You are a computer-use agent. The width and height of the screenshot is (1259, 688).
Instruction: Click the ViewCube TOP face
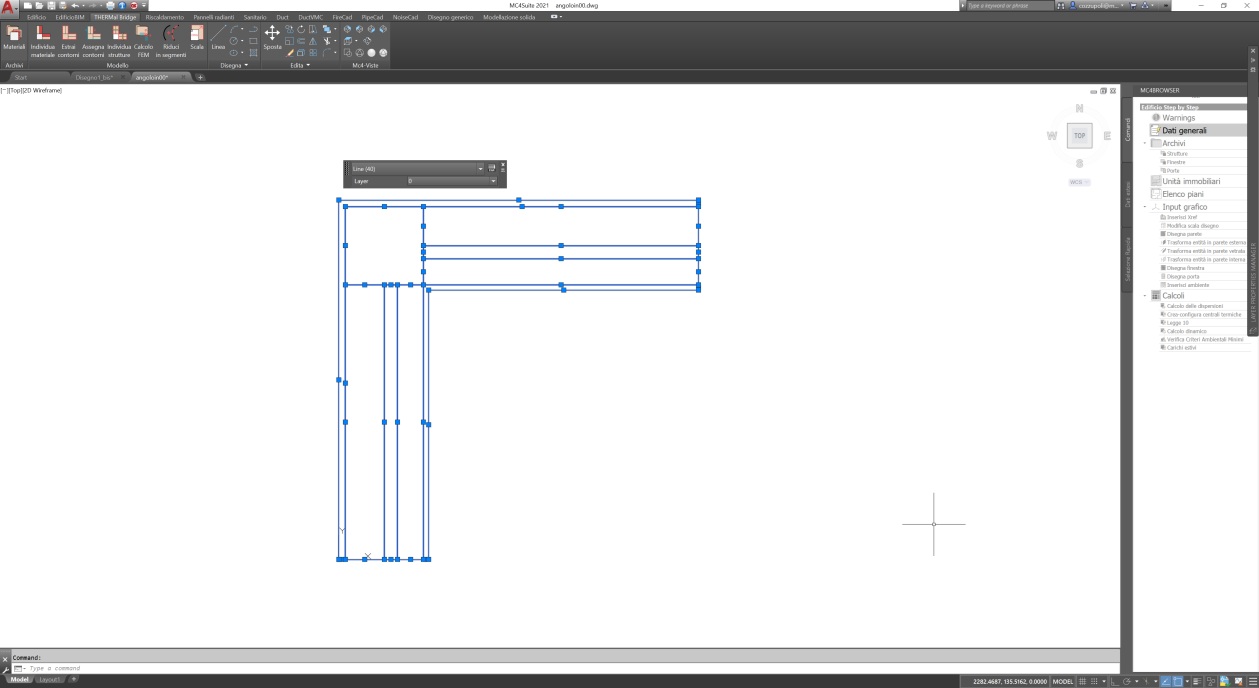pyautogui.click(x=1079, y=135)
